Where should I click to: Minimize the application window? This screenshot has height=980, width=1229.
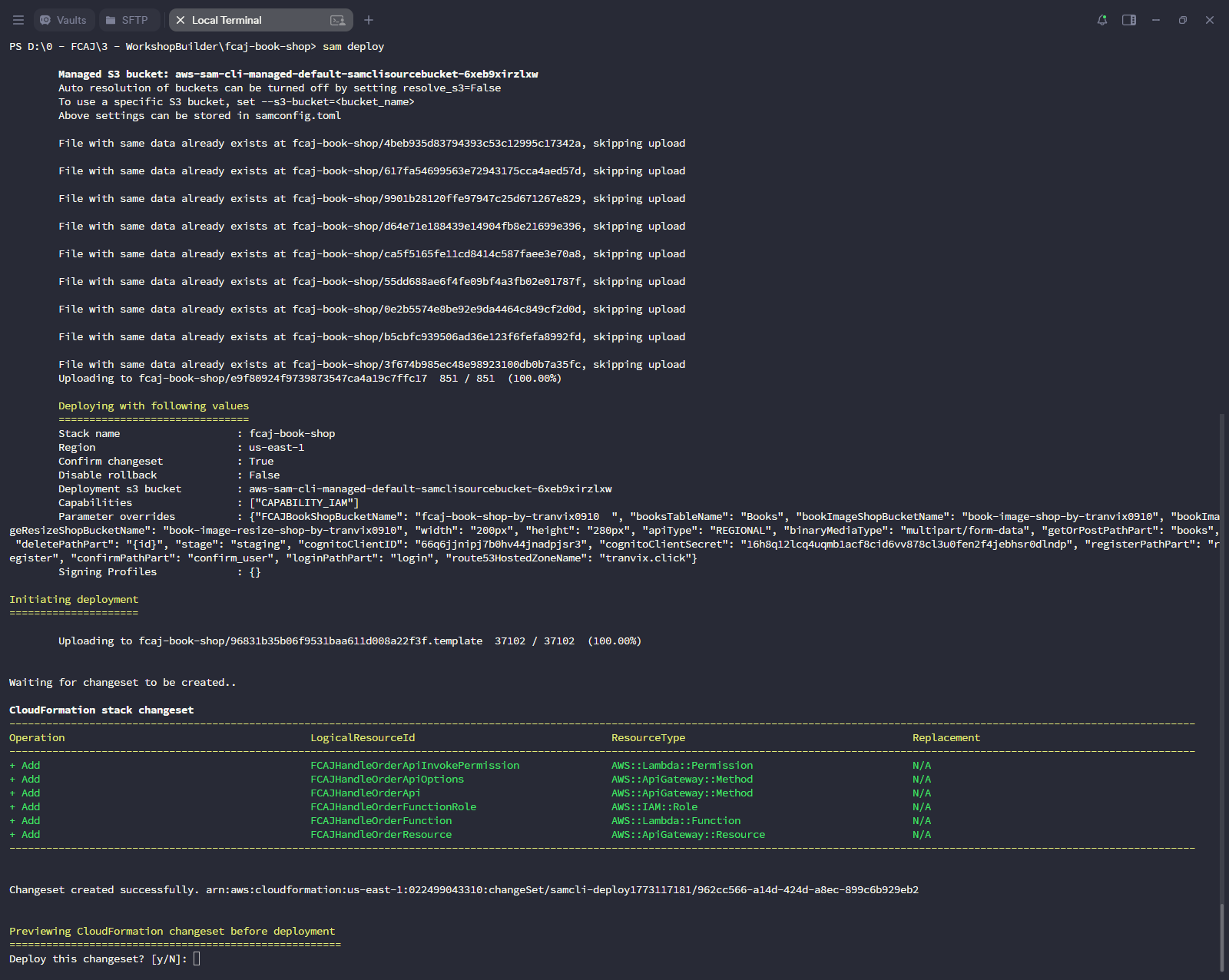click(x=1156, y=20)
